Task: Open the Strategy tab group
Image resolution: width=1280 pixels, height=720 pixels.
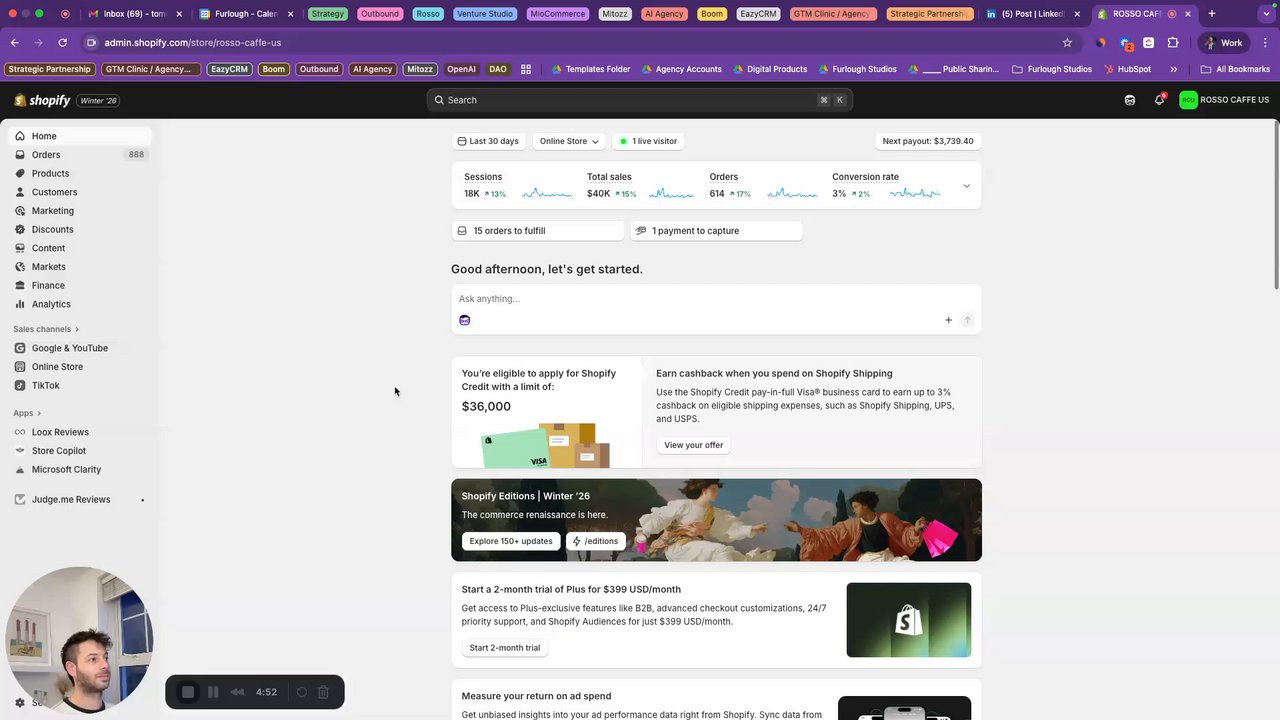Action: click(x=327, y=14)
